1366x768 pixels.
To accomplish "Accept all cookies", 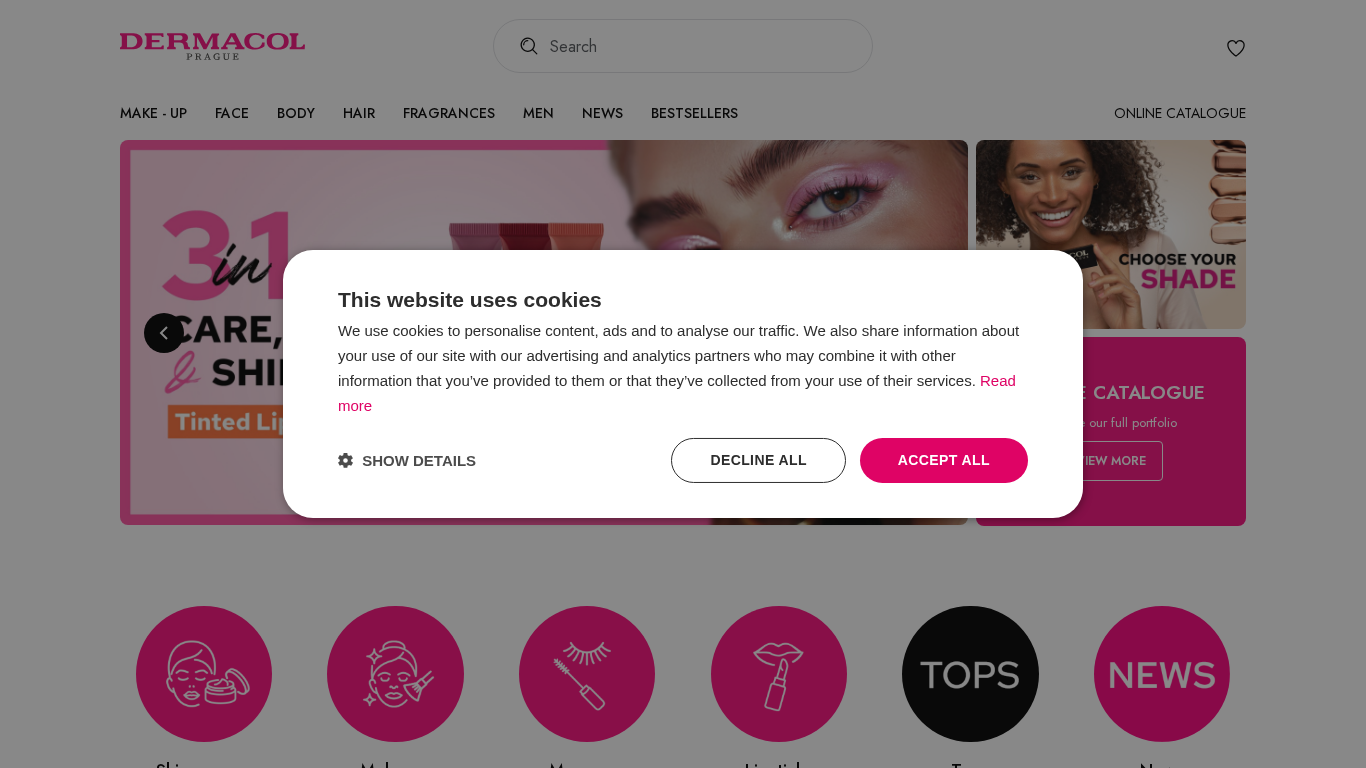I will (944, 460).
